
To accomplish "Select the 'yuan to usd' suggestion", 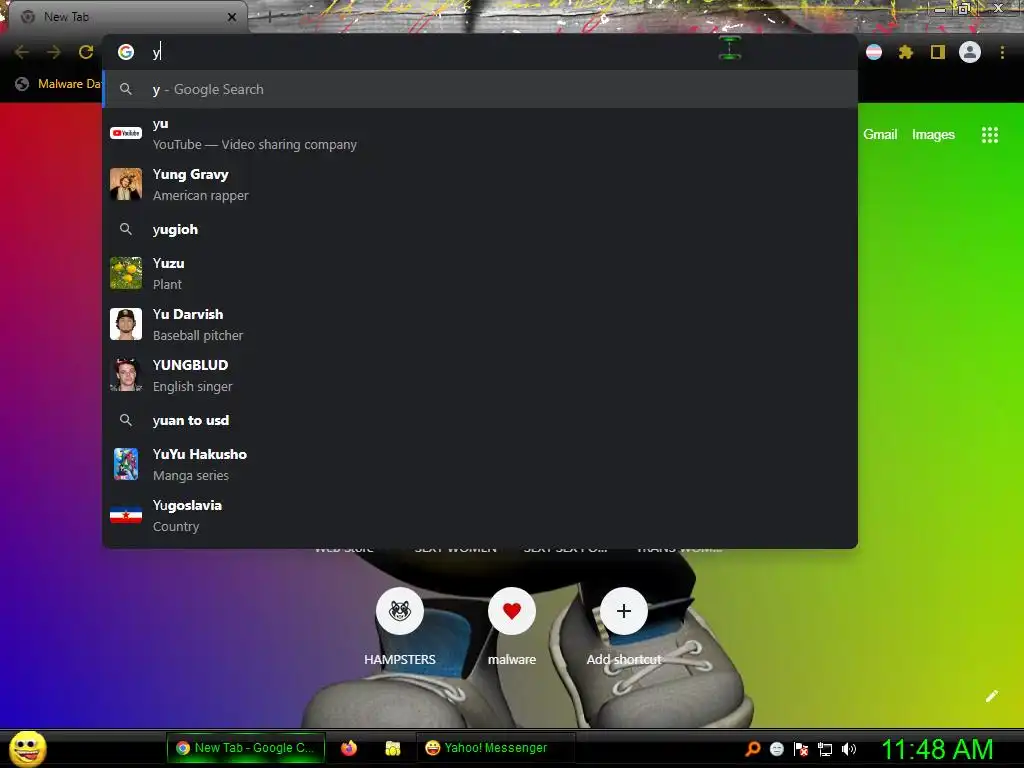I will (x=480, y=420).
